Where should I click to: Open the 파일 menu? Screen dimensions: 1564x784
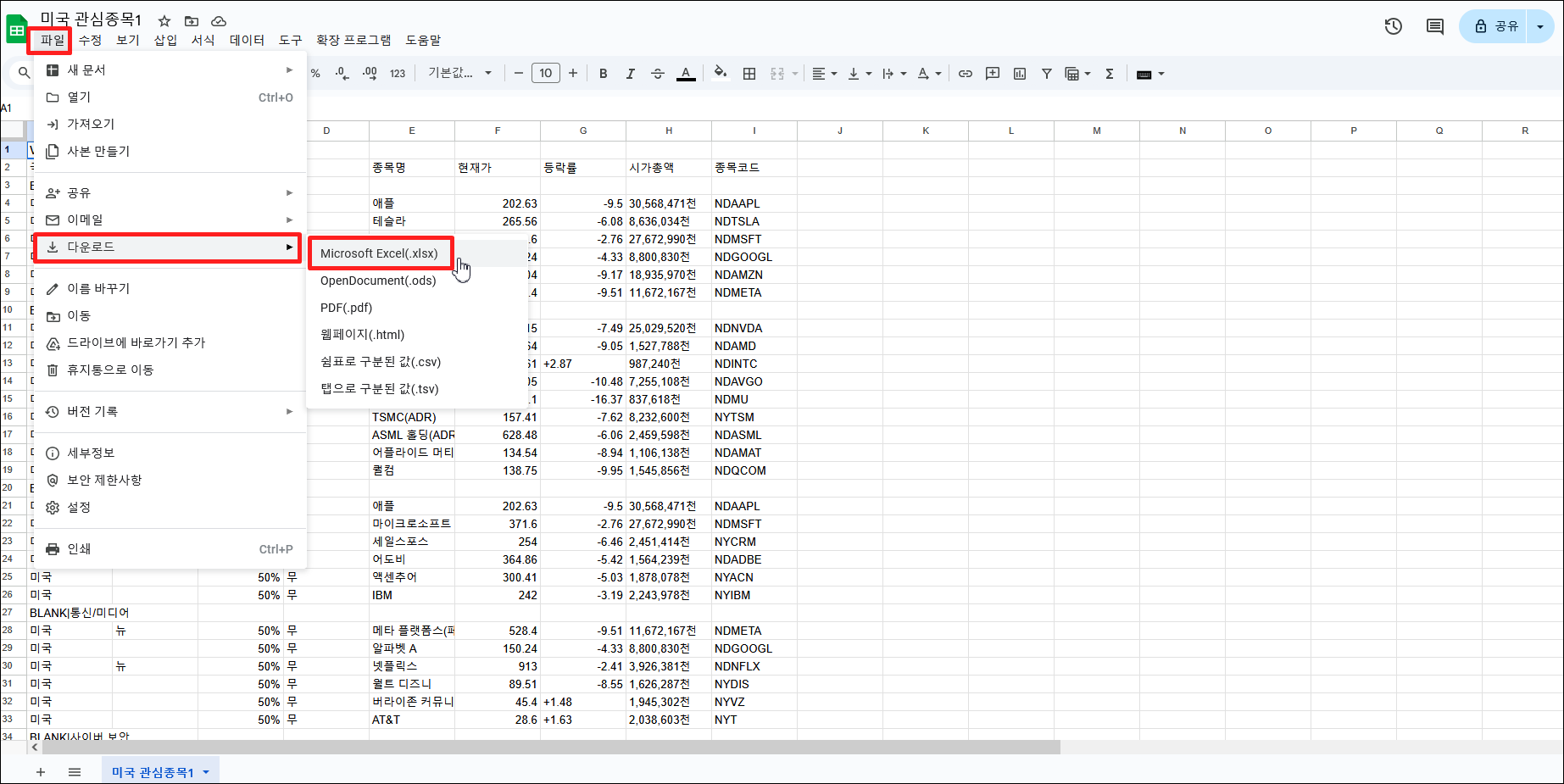click(52, 40)
